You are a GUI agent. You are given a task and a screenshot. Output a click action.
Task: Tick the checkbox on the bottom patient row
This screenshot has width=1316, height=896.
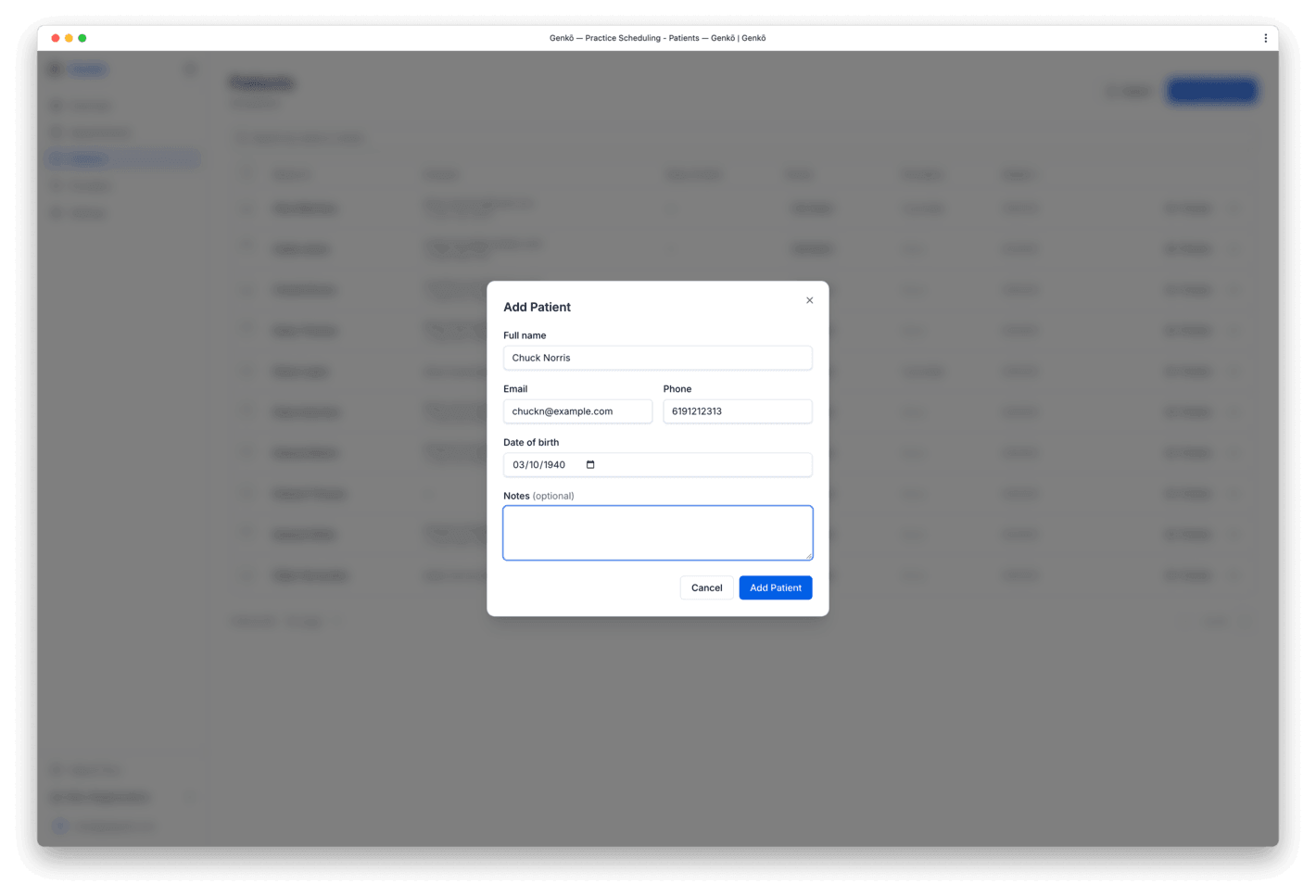(247, 574)
